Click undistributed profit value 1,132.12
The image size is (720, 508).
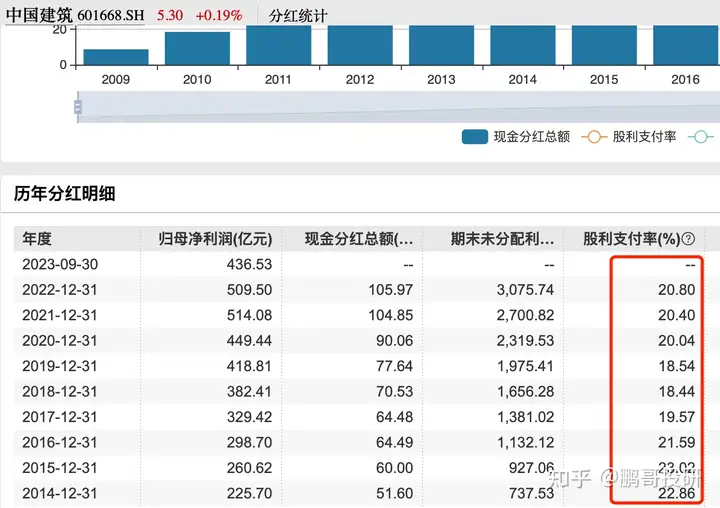(x=525, y=443)
